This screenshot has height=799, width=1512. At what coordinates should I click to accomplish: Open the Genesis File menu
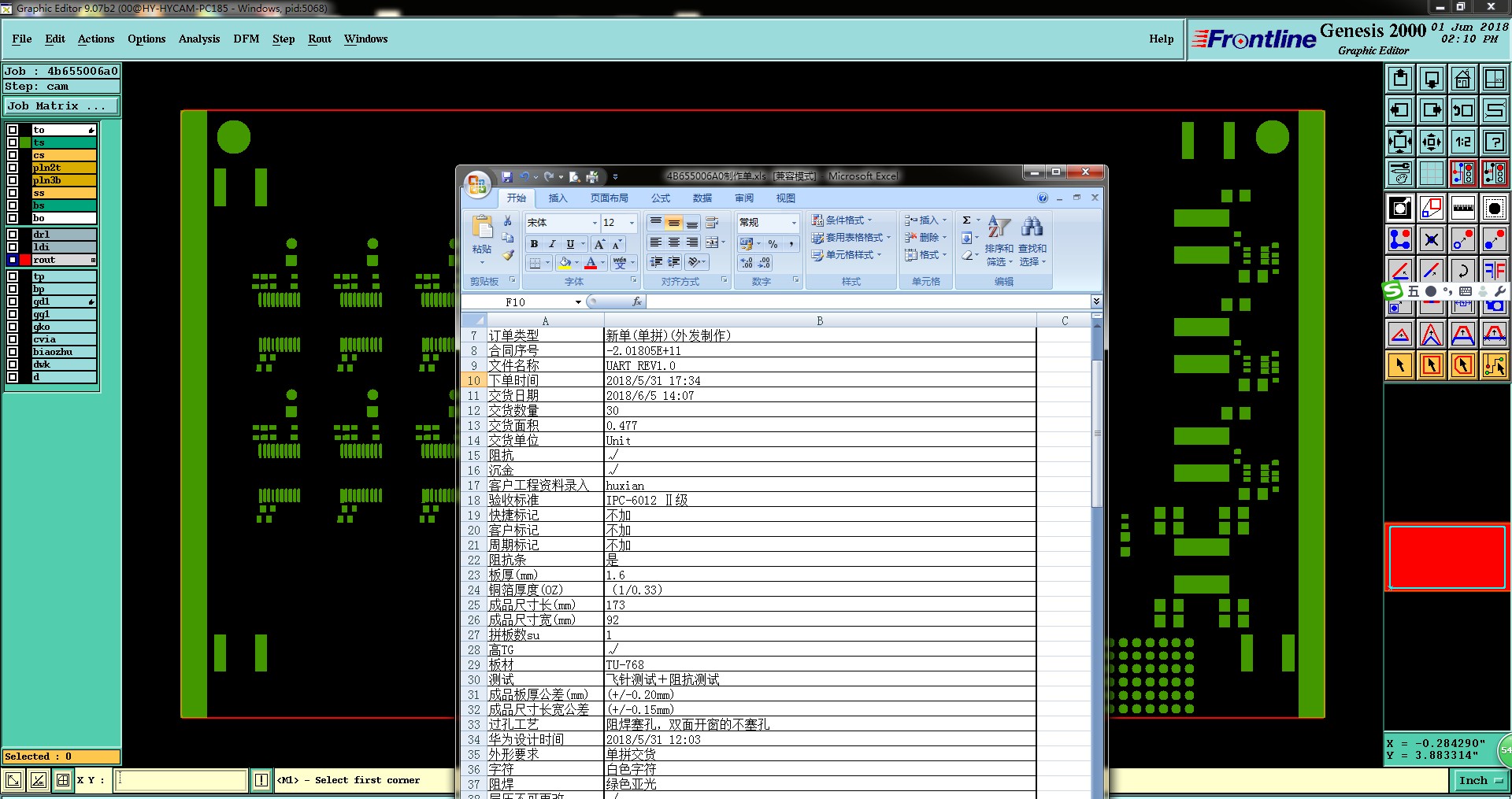tap(22, 39)
